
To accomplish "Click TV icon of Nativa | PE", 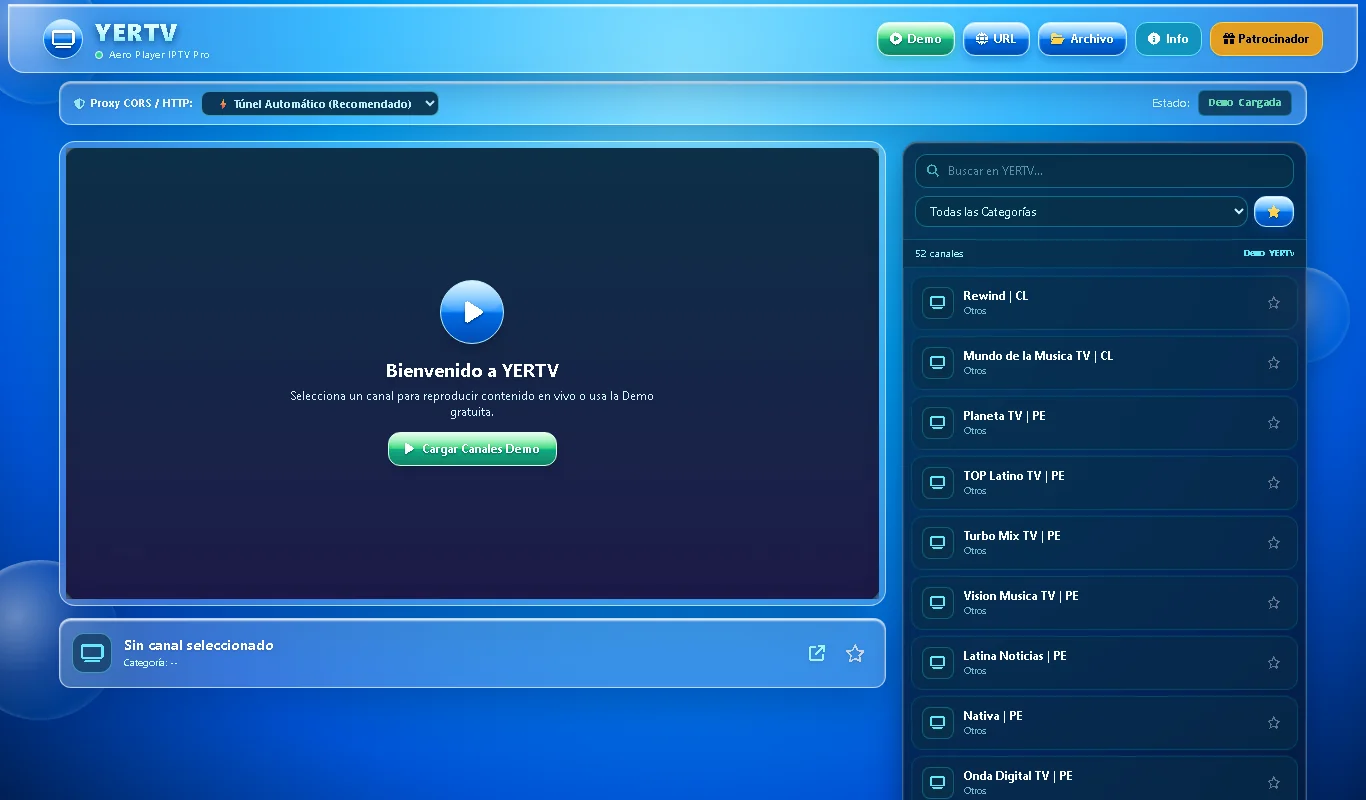I will (938, 723).
